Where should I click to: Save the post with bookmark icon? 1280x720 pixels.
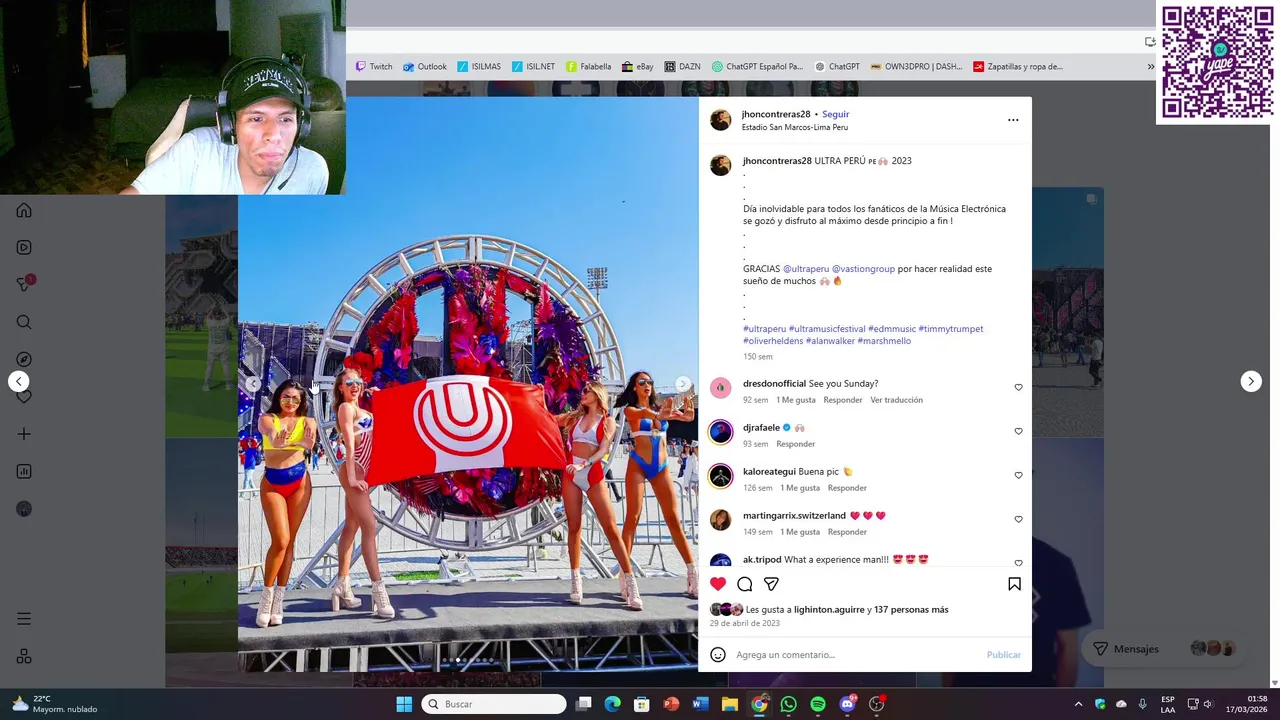1014,584
